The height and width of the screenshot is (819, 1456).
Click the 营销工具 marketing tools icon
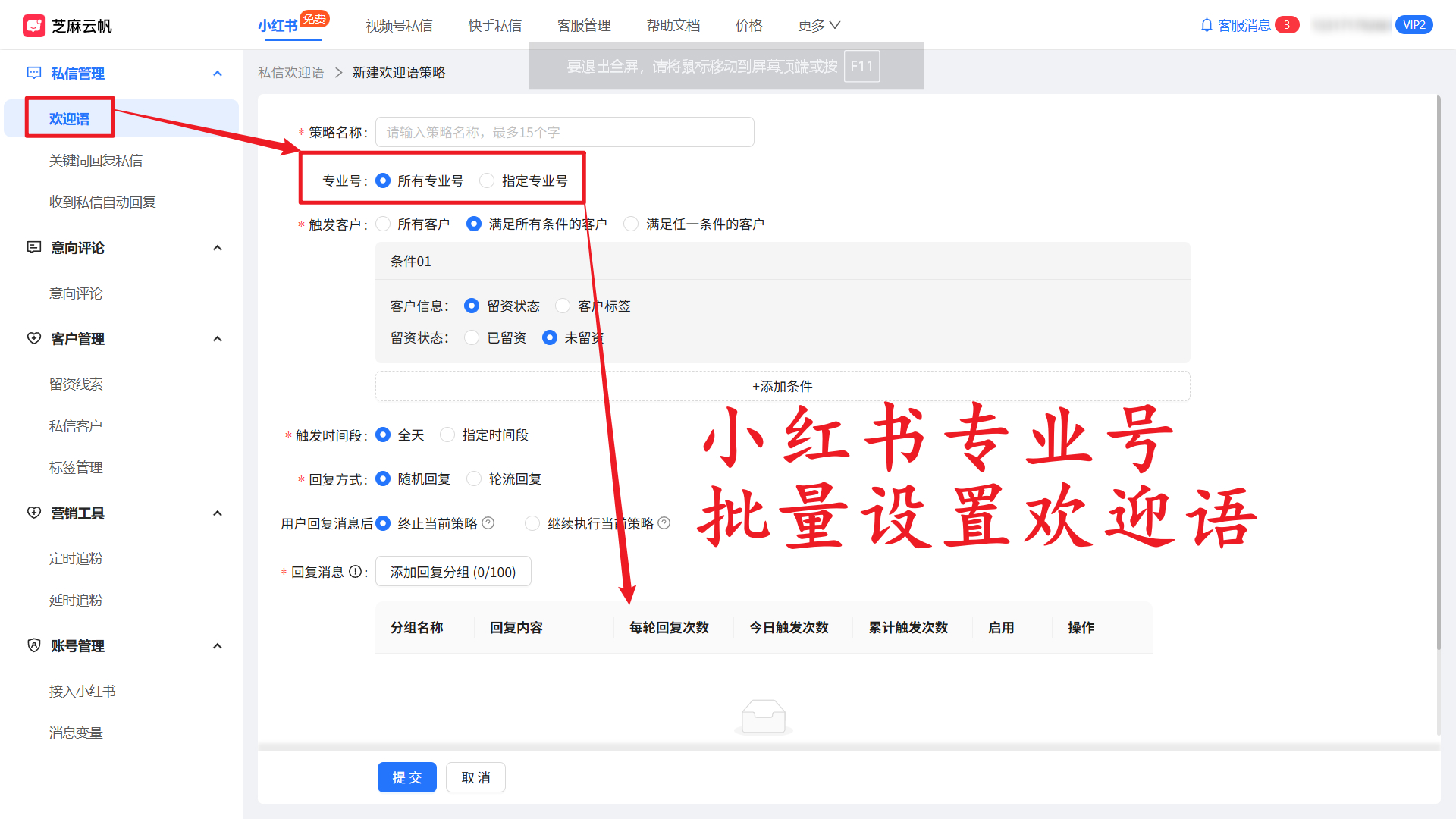pyautogui.click(x=33, y=513)
